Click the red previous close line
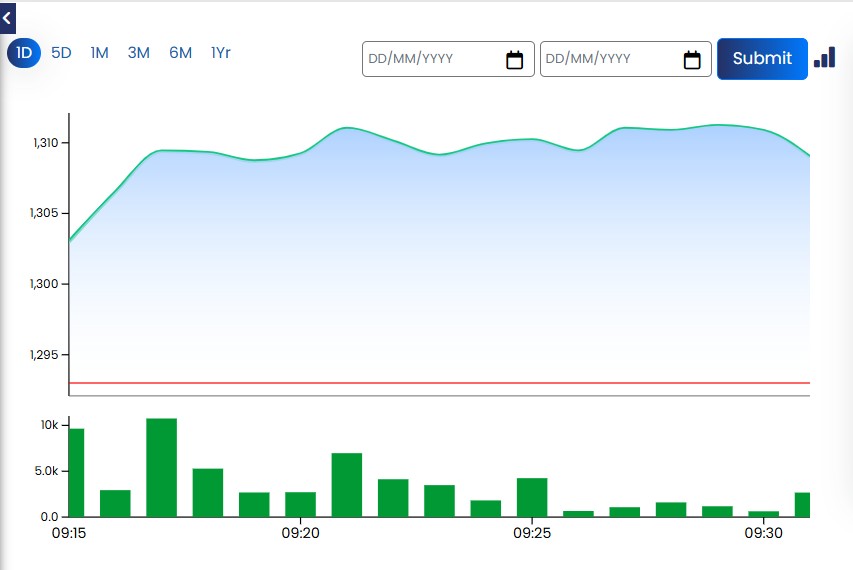853x570 pixels. [x=440, y=383]
